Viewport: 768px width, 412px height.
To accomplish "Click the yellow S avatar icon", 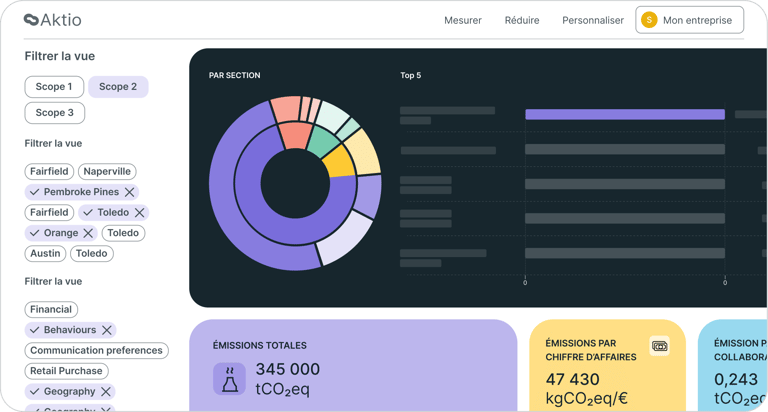I will (649, 20).
